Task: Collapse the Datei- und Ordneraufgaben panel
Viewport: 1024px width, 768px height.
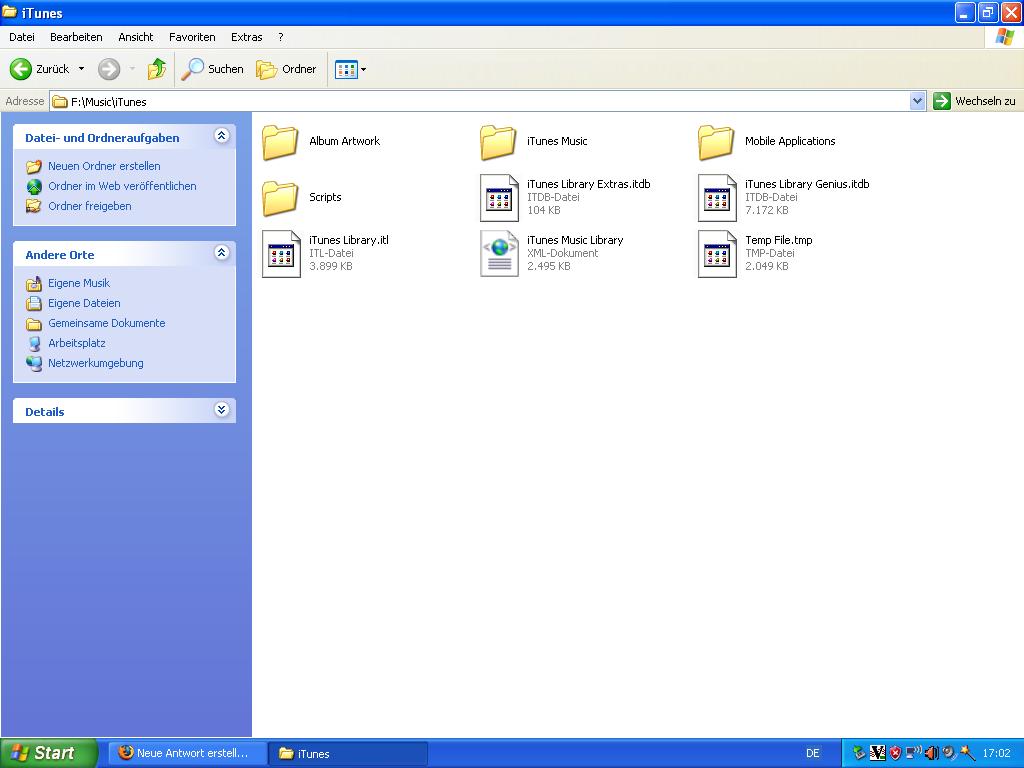Action: 221,136
